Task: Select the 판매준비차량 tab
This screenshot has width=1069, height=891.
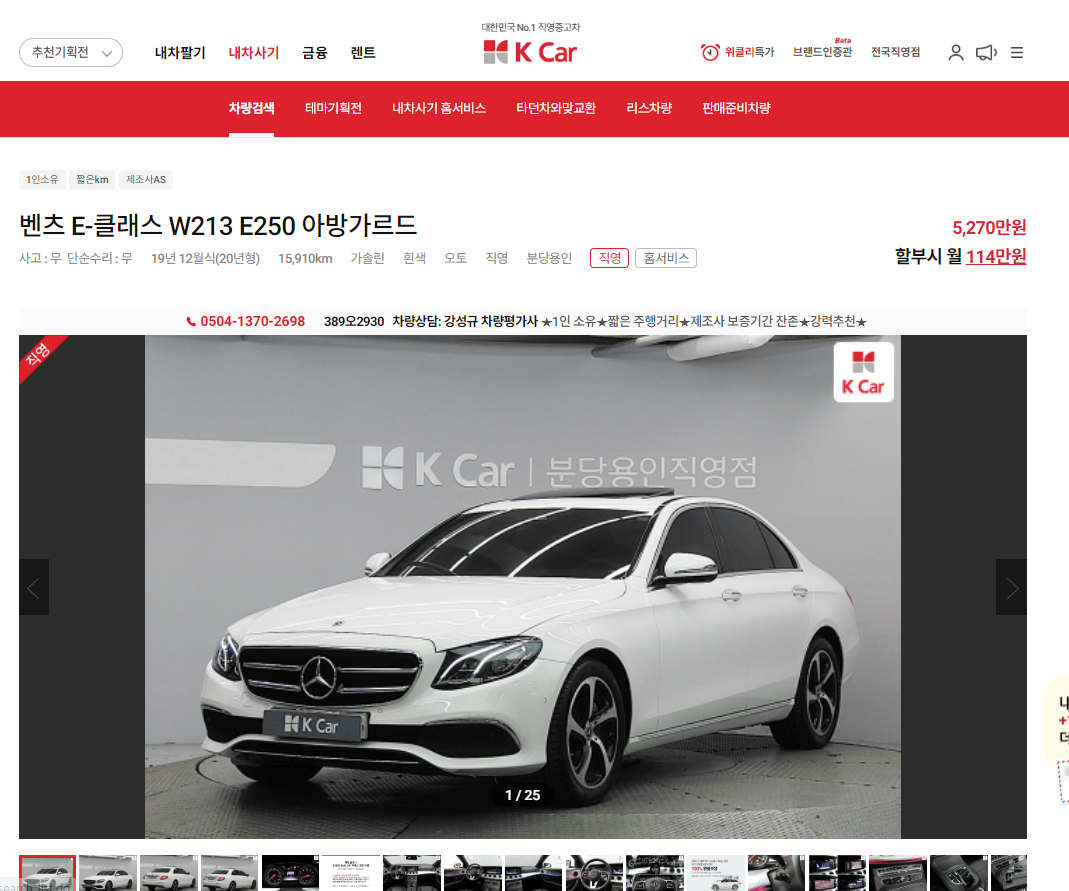Action: click(736, 108)
